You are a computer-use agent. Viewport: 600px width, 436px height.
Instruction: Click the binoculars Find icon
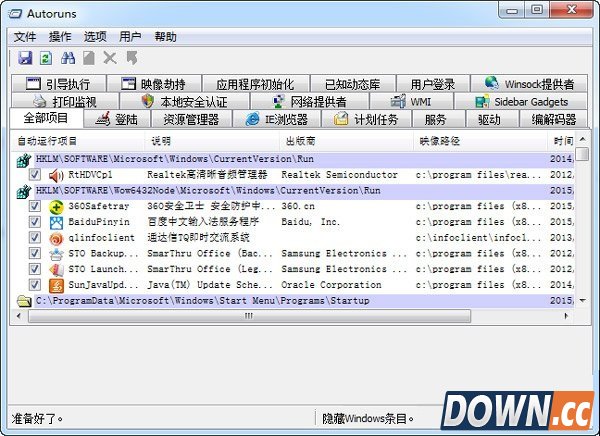pos(68,58)
